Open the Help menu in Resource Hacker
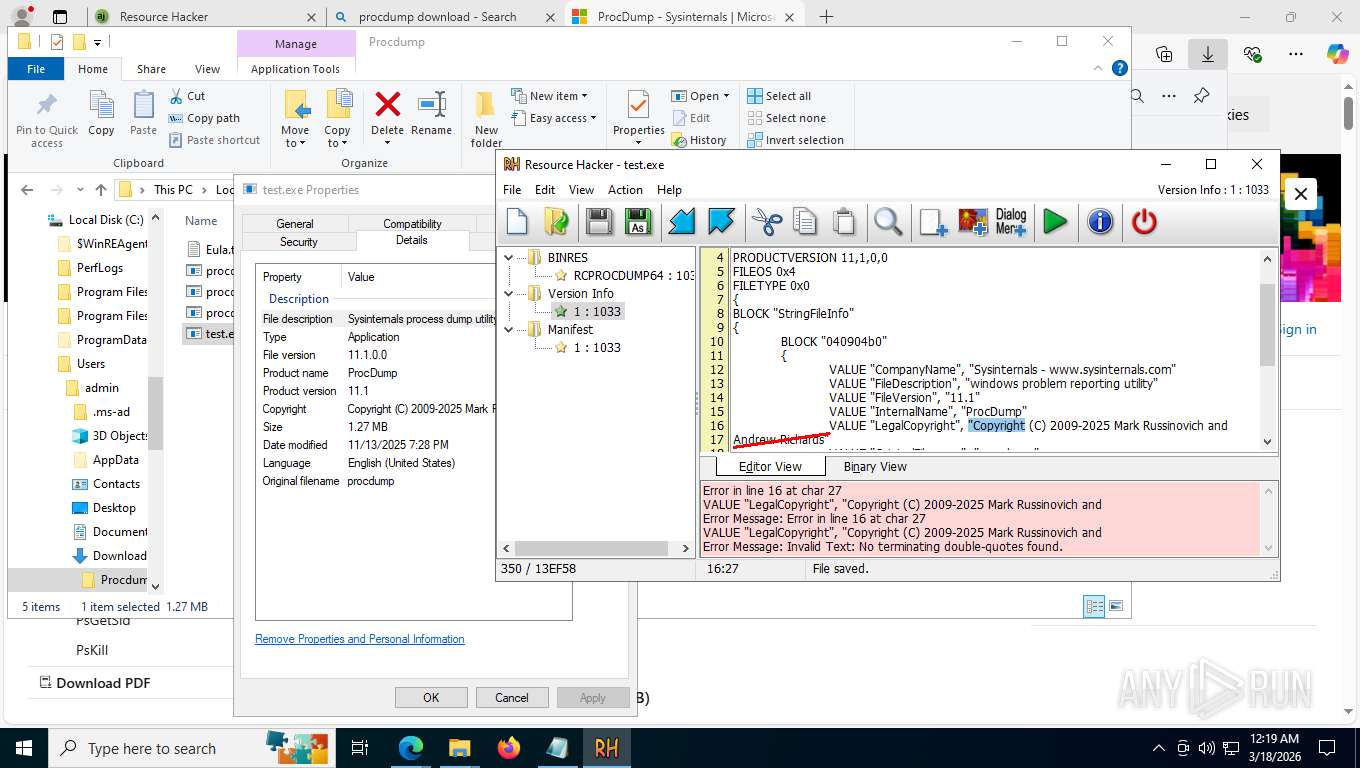This screenshot has height=768, width=1360. coord(669,190)
